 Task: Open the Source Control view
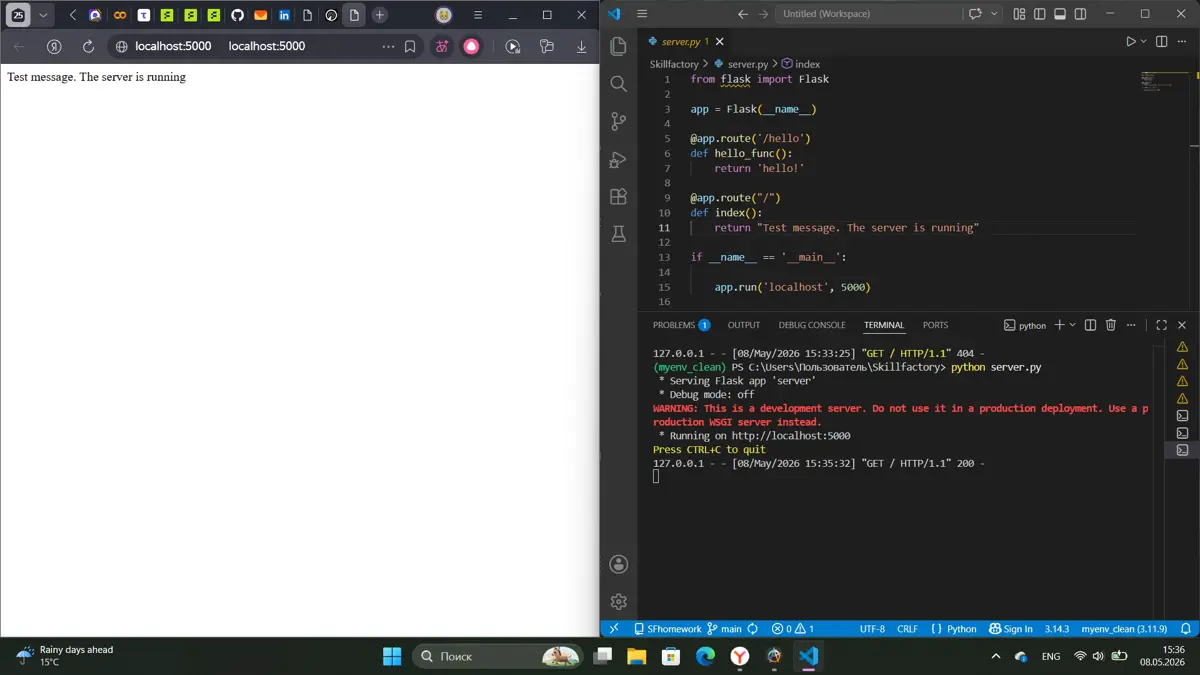[618, 122]
